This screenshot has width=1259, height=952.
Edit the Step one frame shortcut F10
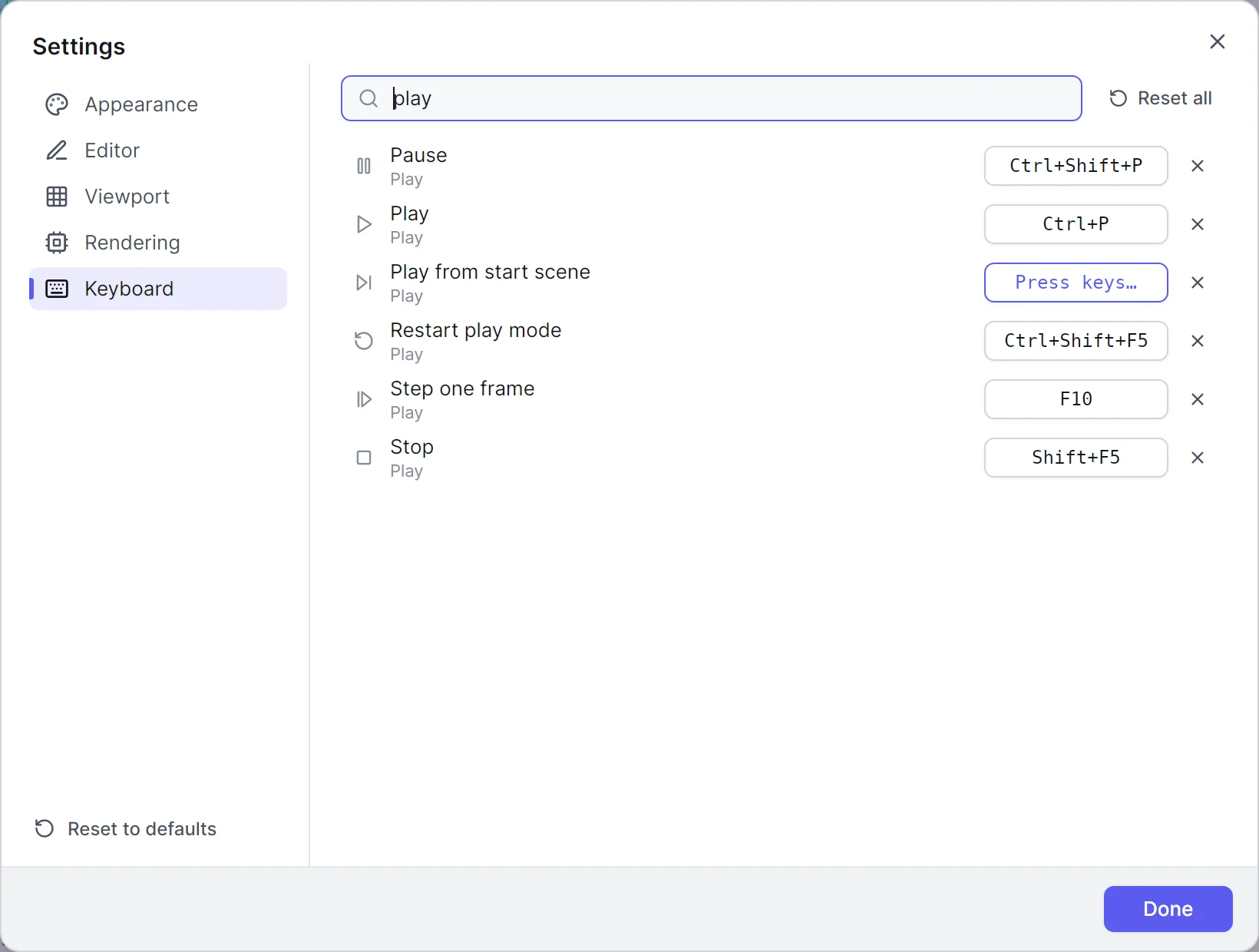click(1076, 399)
